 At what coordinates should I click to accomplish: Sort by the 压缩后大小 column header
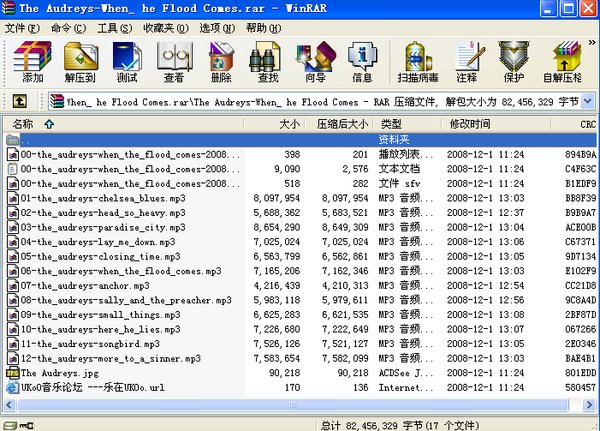[339, 124]
